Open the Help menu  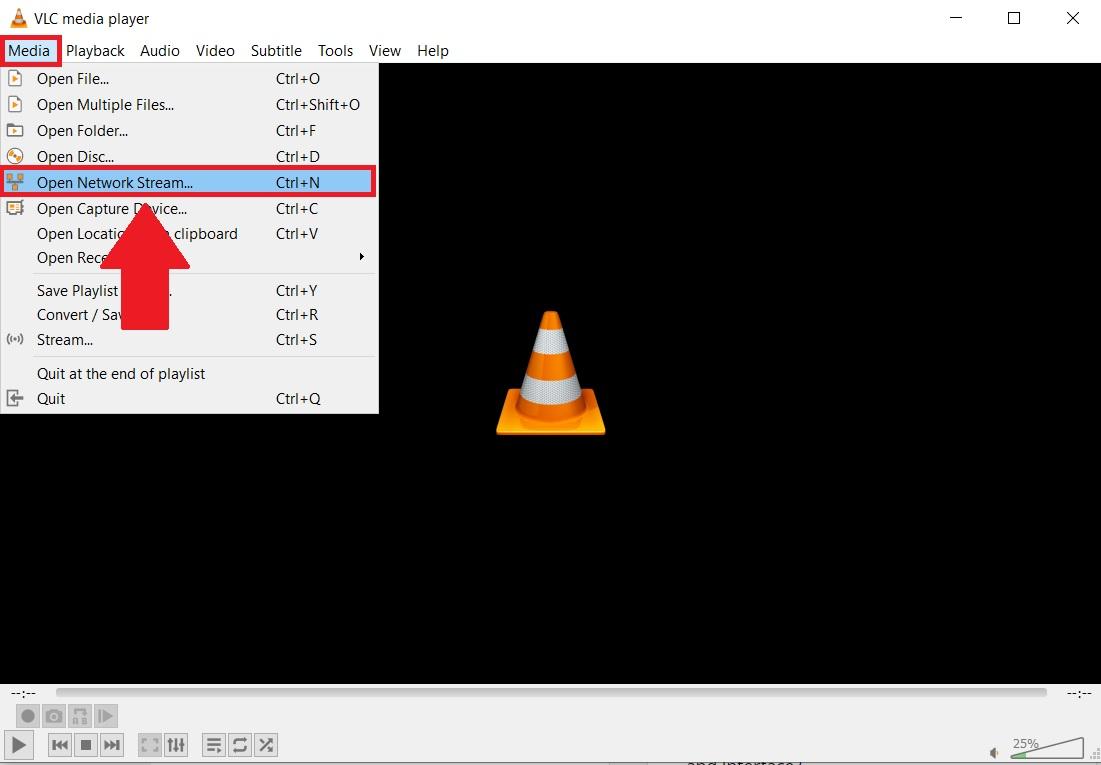click(x=433, y=51)
